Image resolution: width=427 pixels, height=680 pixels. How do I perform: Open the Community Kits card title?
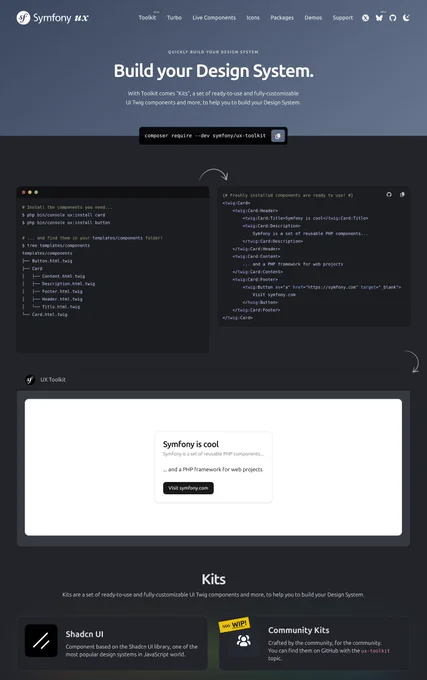(299, 630)
